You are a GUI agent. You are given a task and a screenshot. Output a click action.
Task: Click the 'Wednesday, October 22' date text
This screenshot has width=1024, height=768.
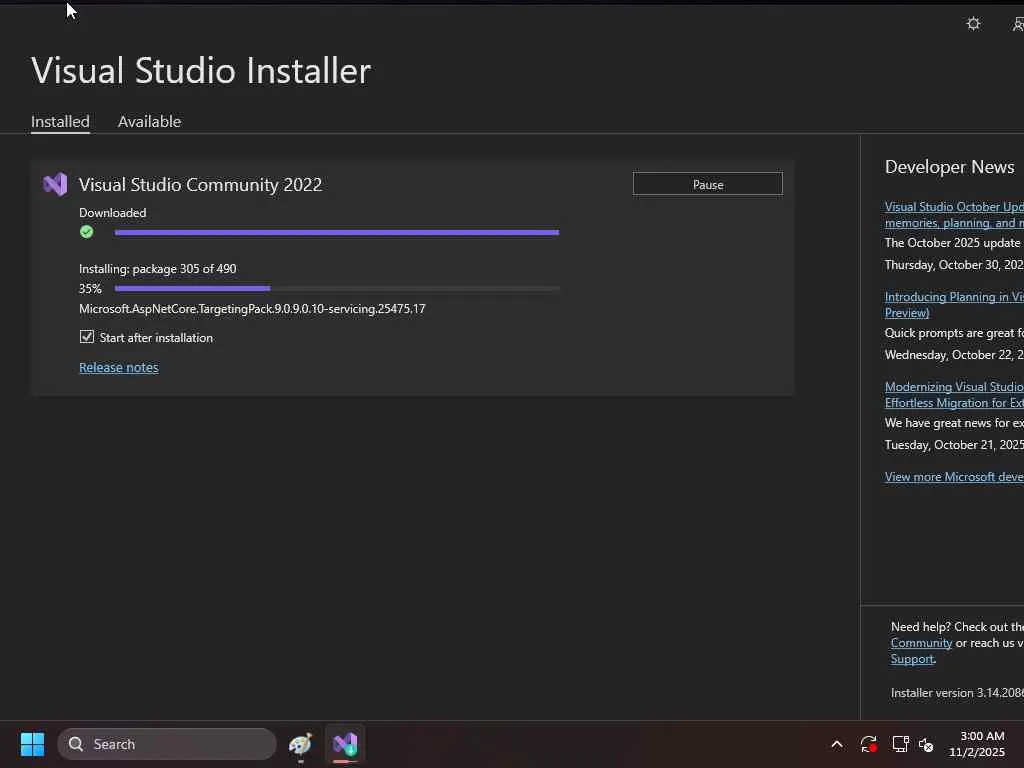[954, 355]
